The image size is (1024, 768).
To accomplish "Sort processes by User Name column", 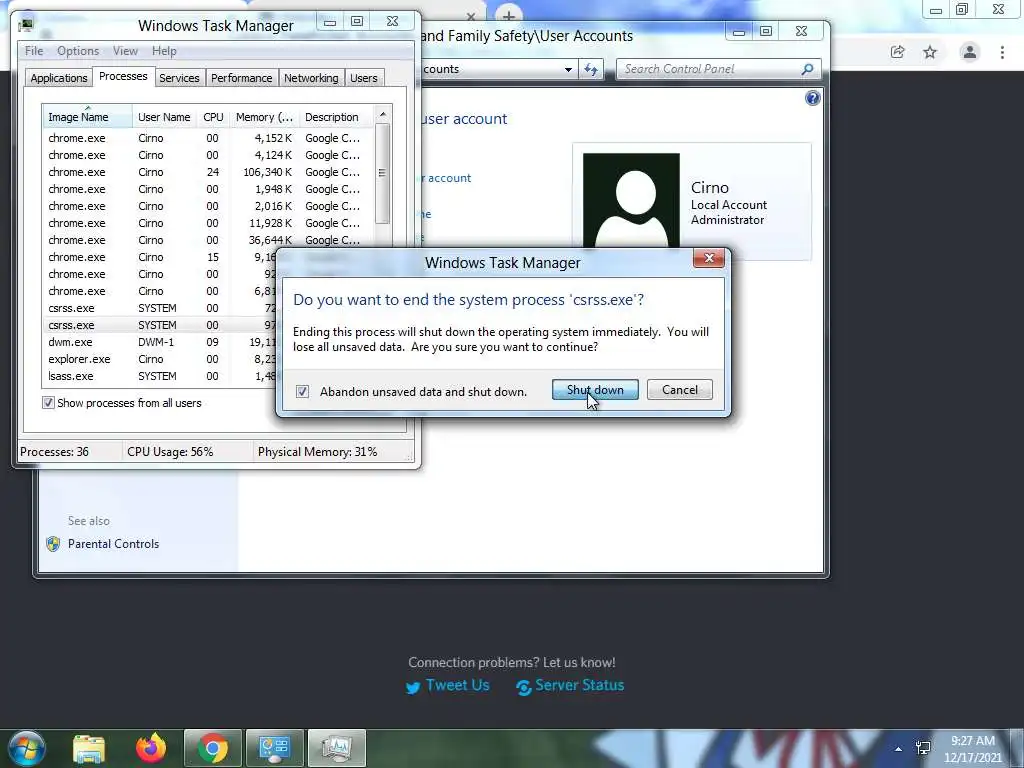I will [x=164, y=117].
